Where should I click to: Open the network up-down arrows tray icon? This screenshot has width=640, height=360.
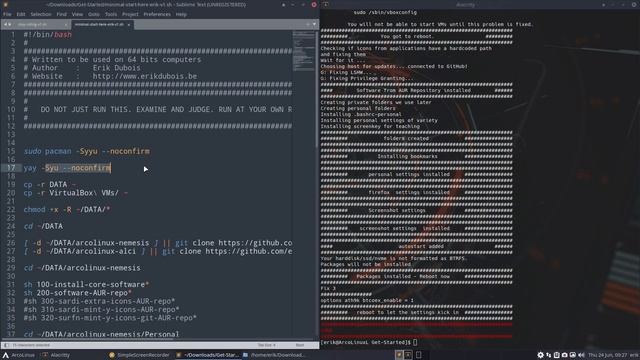click(549, 355)
